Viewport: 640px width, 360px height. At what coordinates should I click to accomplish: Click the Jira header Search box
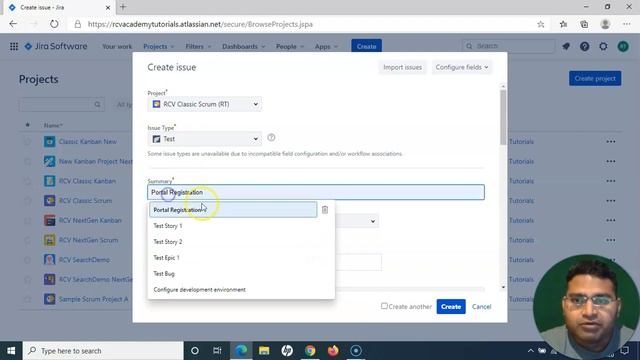tap(509, 46)
